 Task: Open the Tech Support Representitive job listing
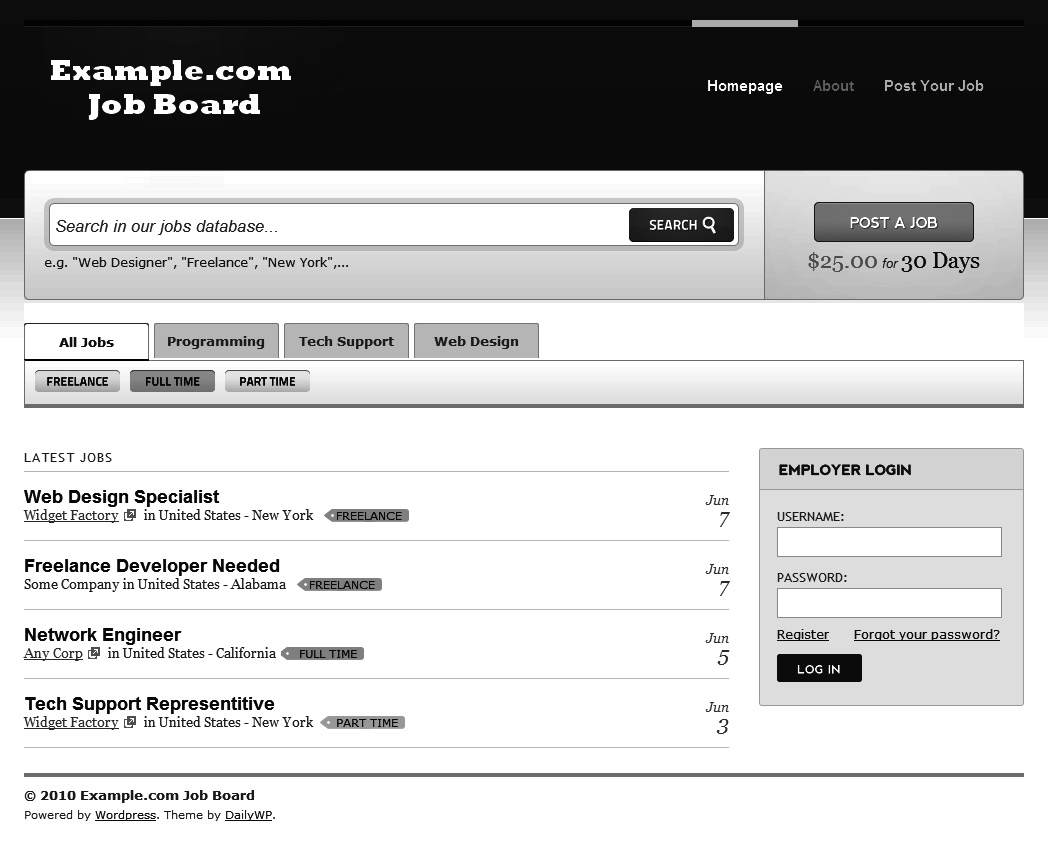pos(150,704)
